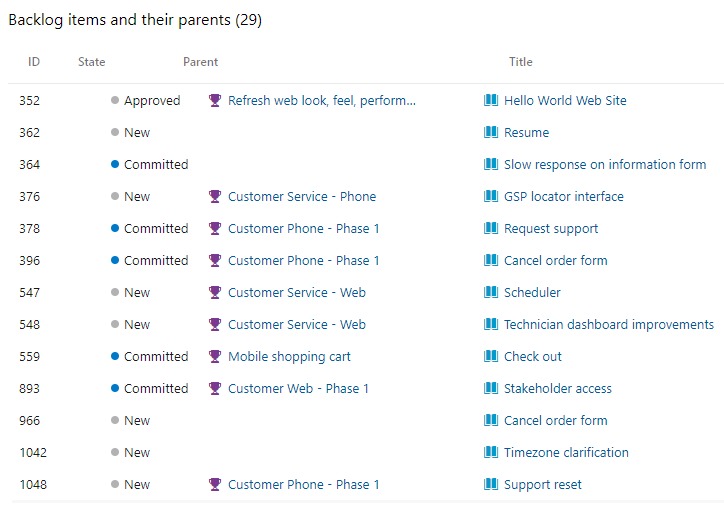This screenshot has width=724, height=515.
Task: Sort by the State column header
Action: [x=91, y=62]
